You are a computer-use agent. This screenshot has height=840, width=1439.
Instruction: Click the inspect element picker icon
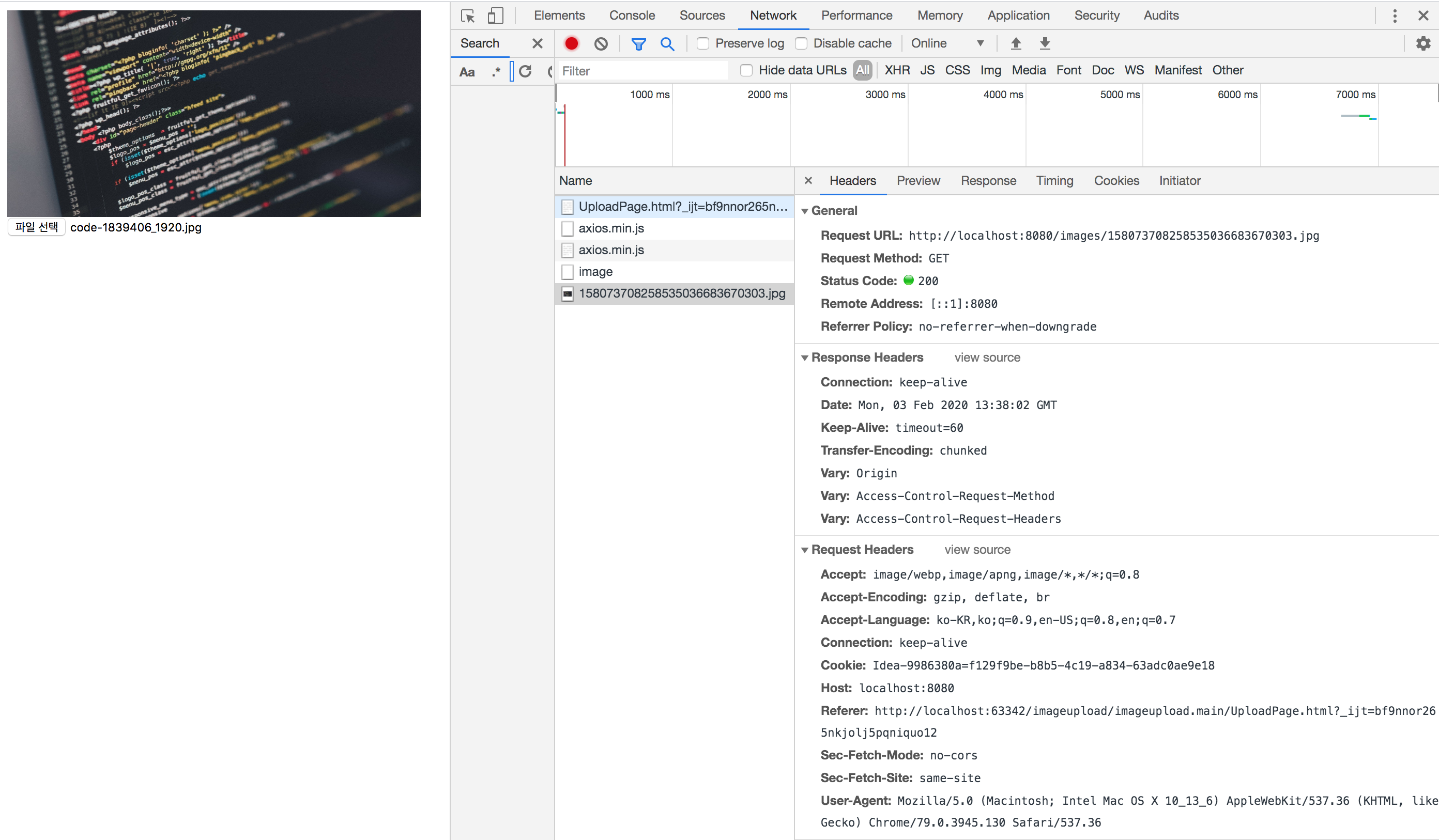click(468, 16)
